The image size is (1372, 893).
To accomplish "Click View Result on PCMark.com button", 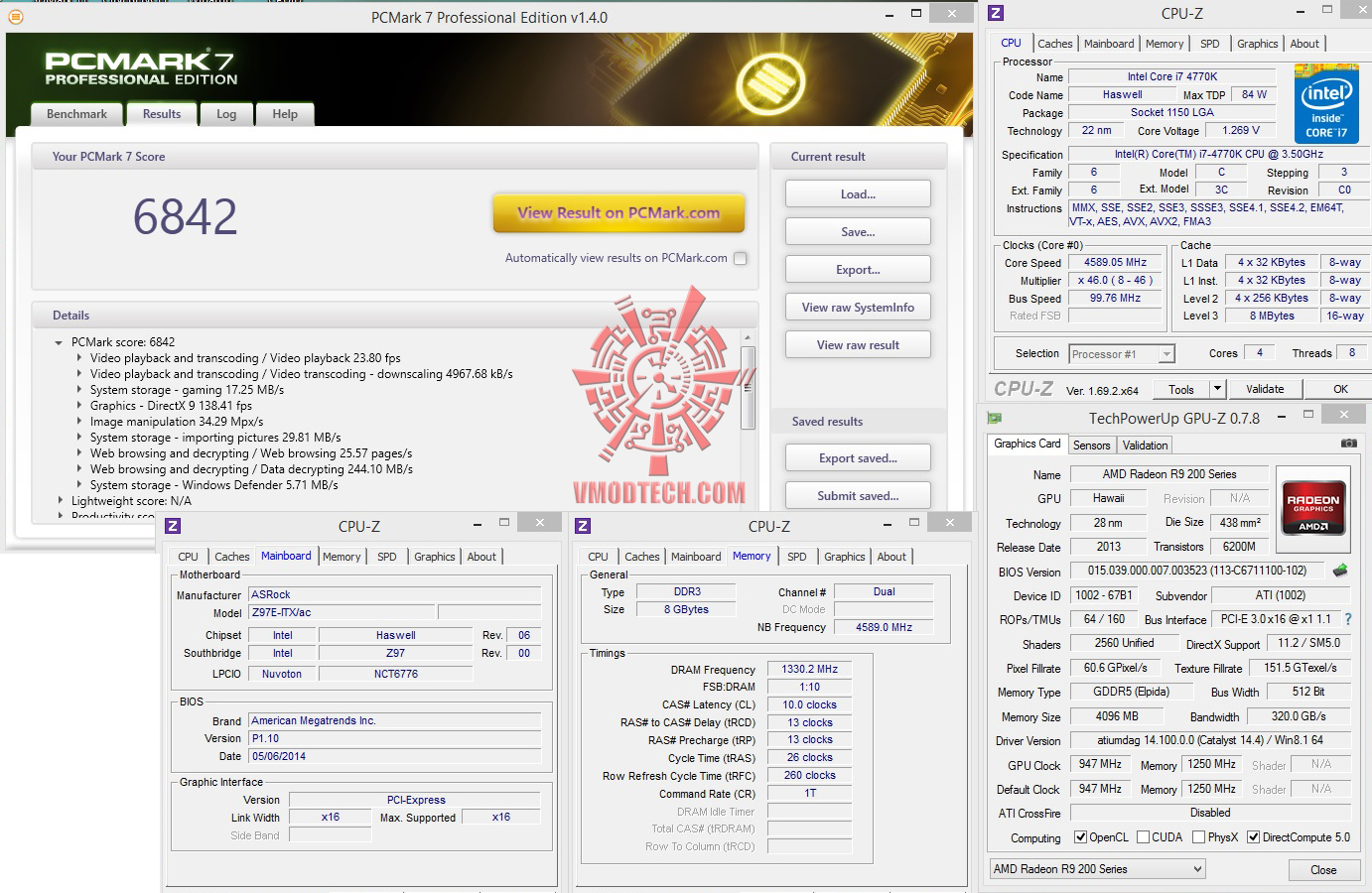I will 618,212.
